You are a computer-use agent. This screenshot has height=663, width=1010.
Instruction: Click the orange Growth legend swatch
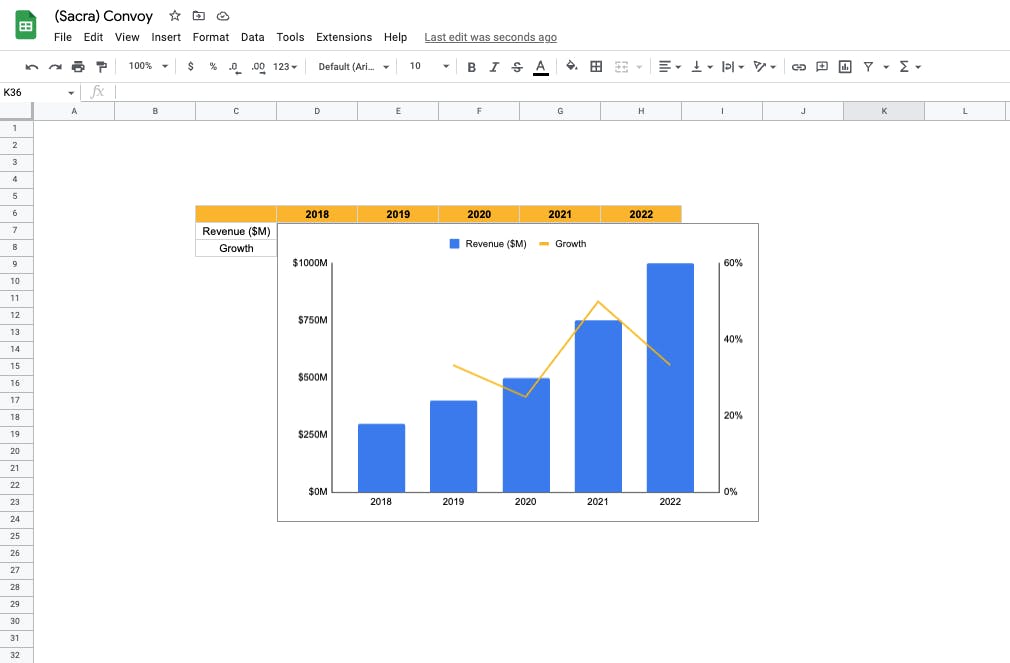pos(544,244)
